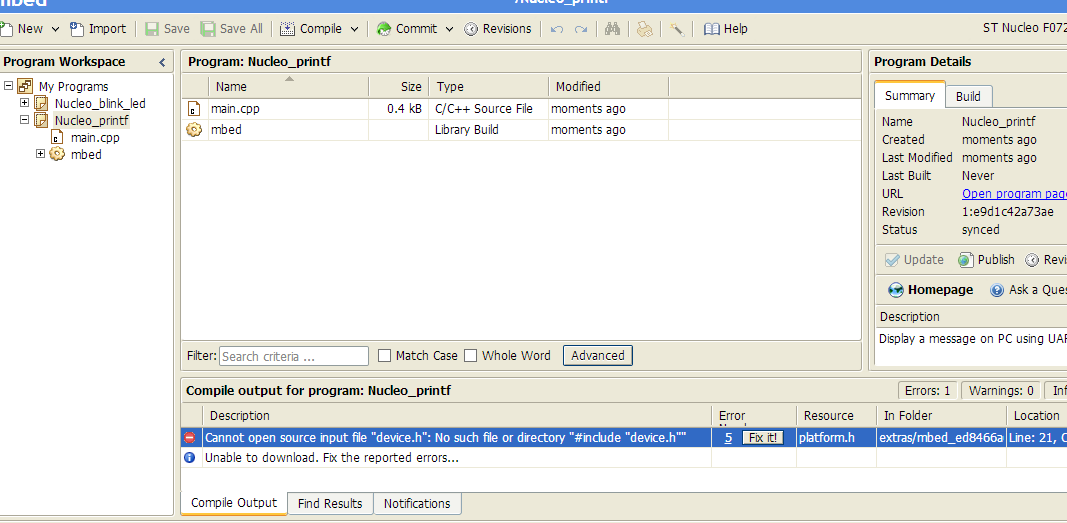This screenshot has height=523, width=1067.
Task: Open the Homepage link
Action: pyautogui.click(x=931, y=290)
